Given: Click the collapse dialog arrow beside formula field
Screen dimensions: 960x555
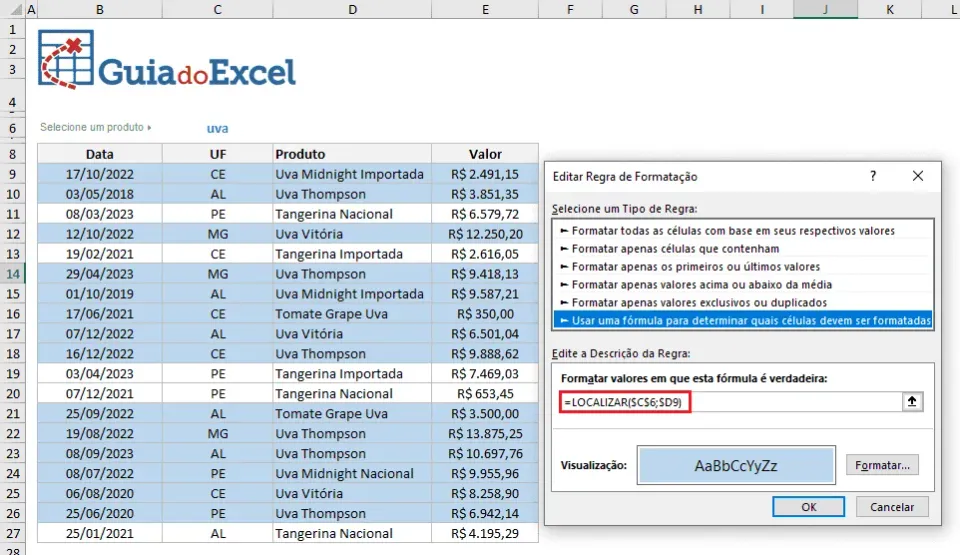Looking at the screenshot, I should tap(912, 402).
